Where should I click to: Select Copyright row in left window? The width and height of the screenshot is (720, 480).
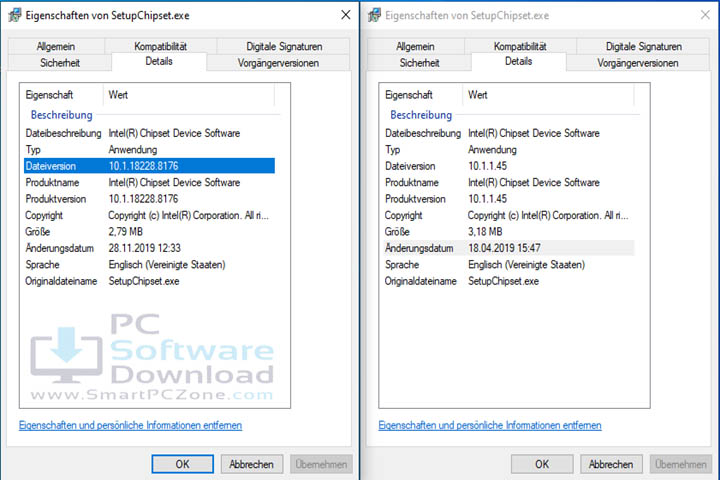[149, 215]
